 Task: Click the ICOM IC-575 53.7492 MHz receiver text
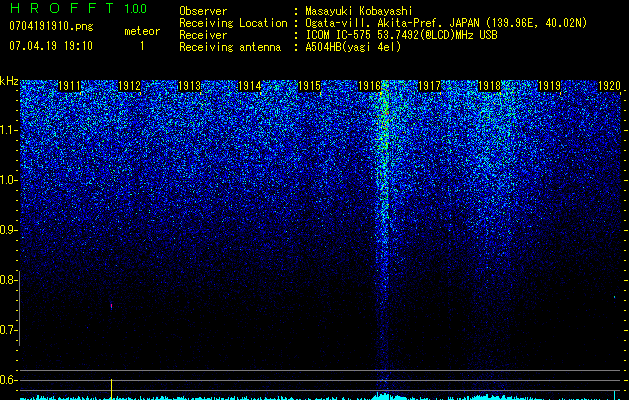(401, 35)
